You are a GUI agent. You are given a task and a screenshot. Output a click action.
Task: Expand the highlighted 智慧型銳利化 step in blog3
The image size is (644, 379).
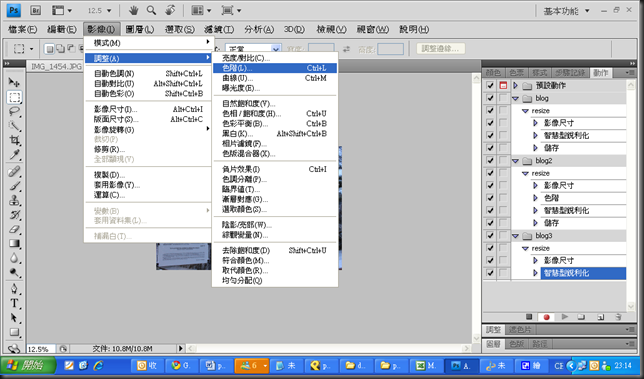(535, 273)
